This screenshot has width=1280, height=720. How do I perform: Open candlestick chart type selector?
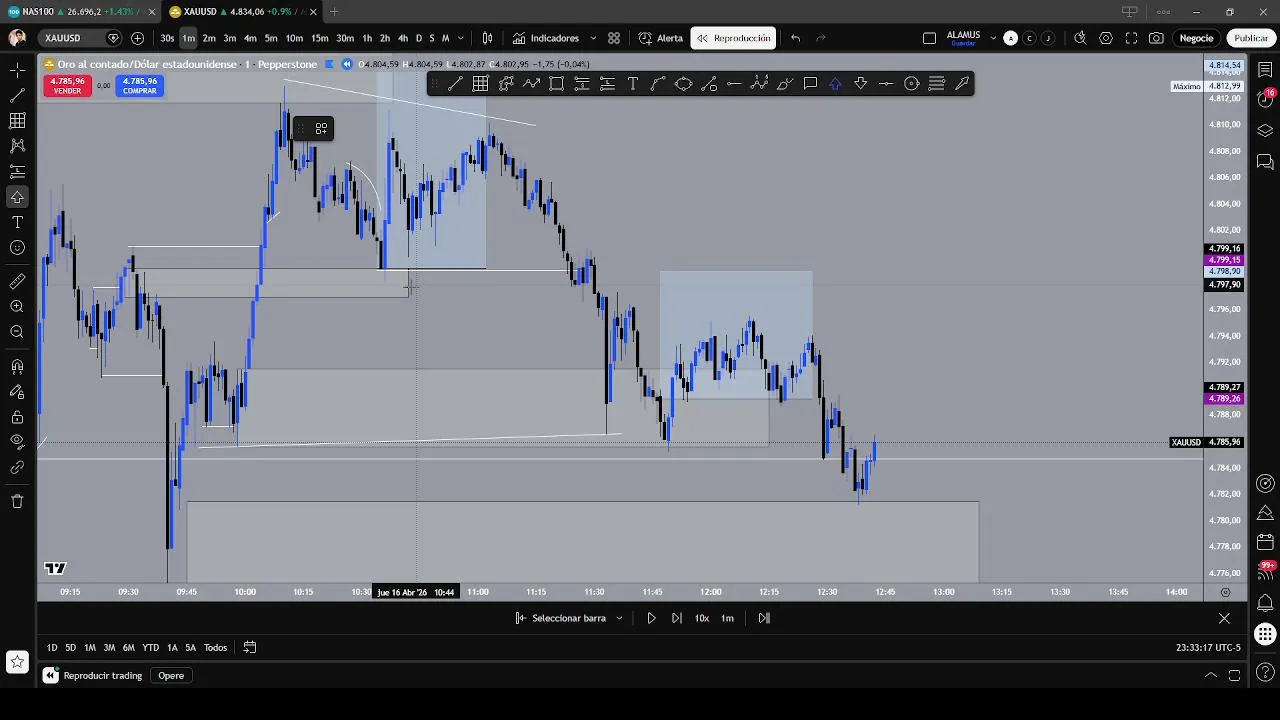pyautogui.click(x=487, y=38)
